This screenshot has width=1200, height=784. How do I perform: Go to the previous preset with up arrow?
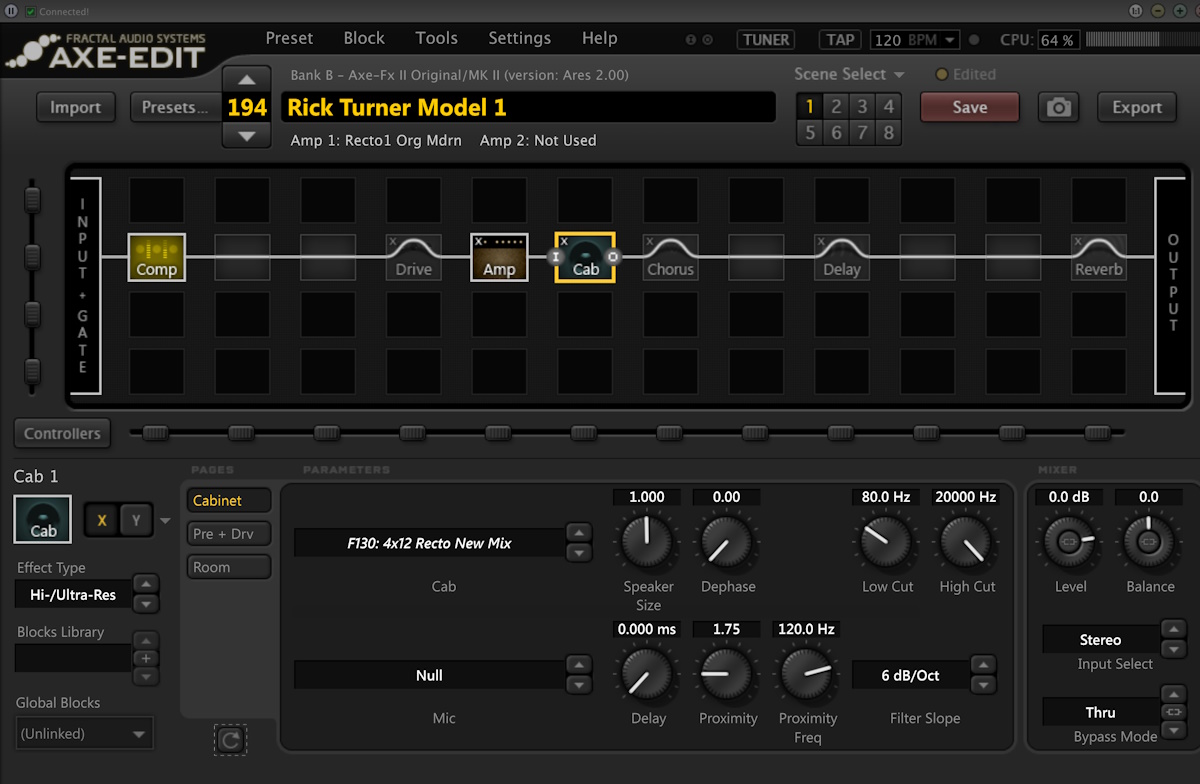[x=247, y=80]
